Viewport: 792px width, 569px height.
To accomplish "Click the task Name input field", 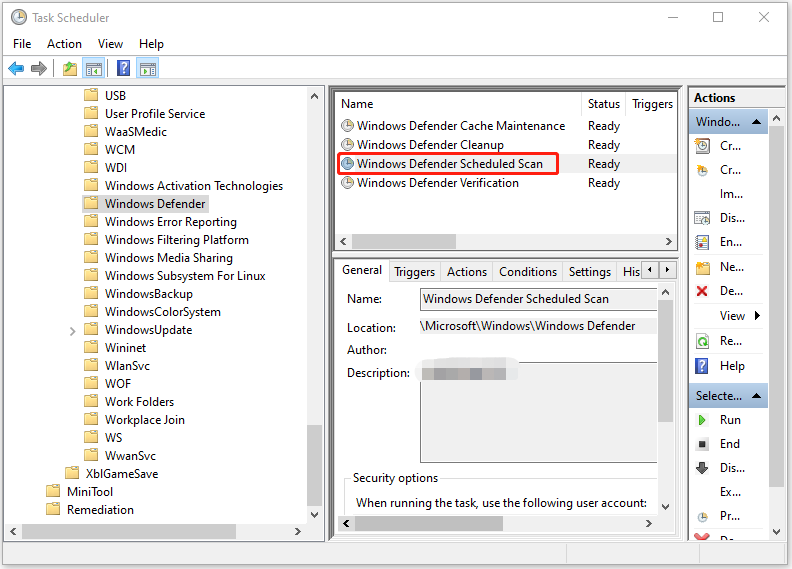I will [x=538, y=299].
